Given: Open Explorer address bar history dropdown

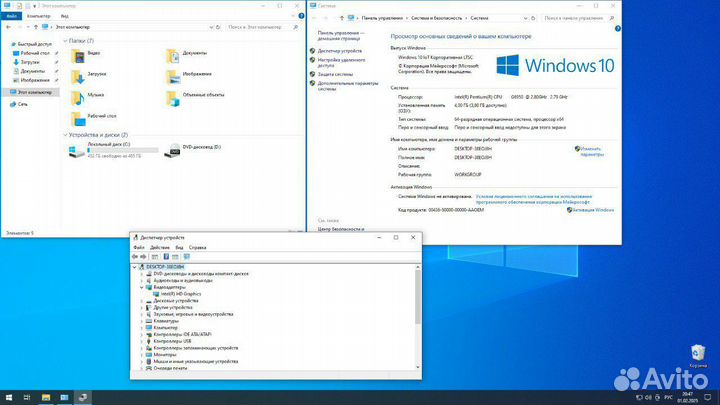Looking at the screenshot, I should click(211, 27).
